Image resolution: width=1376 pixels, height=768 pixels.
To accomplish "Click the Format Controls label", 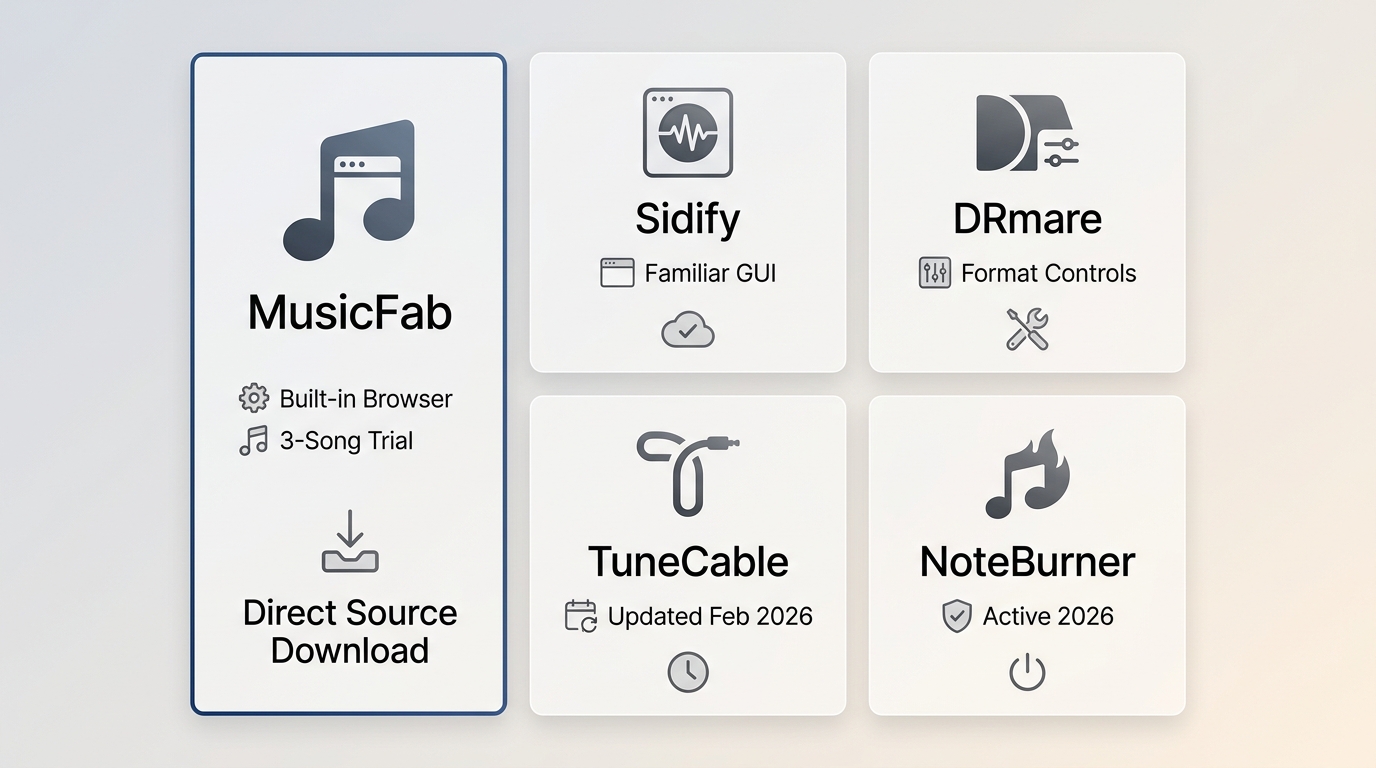I will pyautogui.click(x=1049, y=273).
